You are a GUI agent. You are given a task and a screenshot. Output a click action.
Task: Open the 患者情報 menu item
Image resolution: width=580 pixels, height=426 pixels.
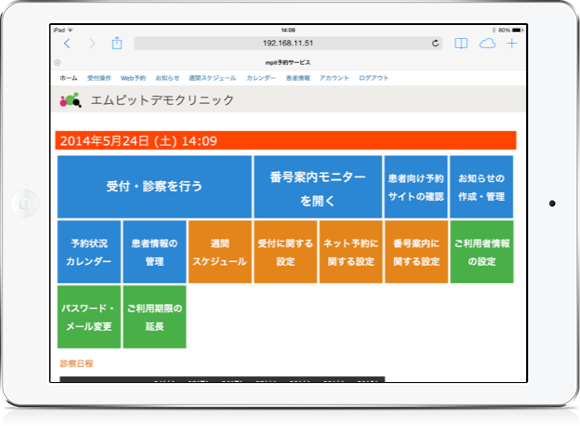pyautogui.click(x=298, y=78)
